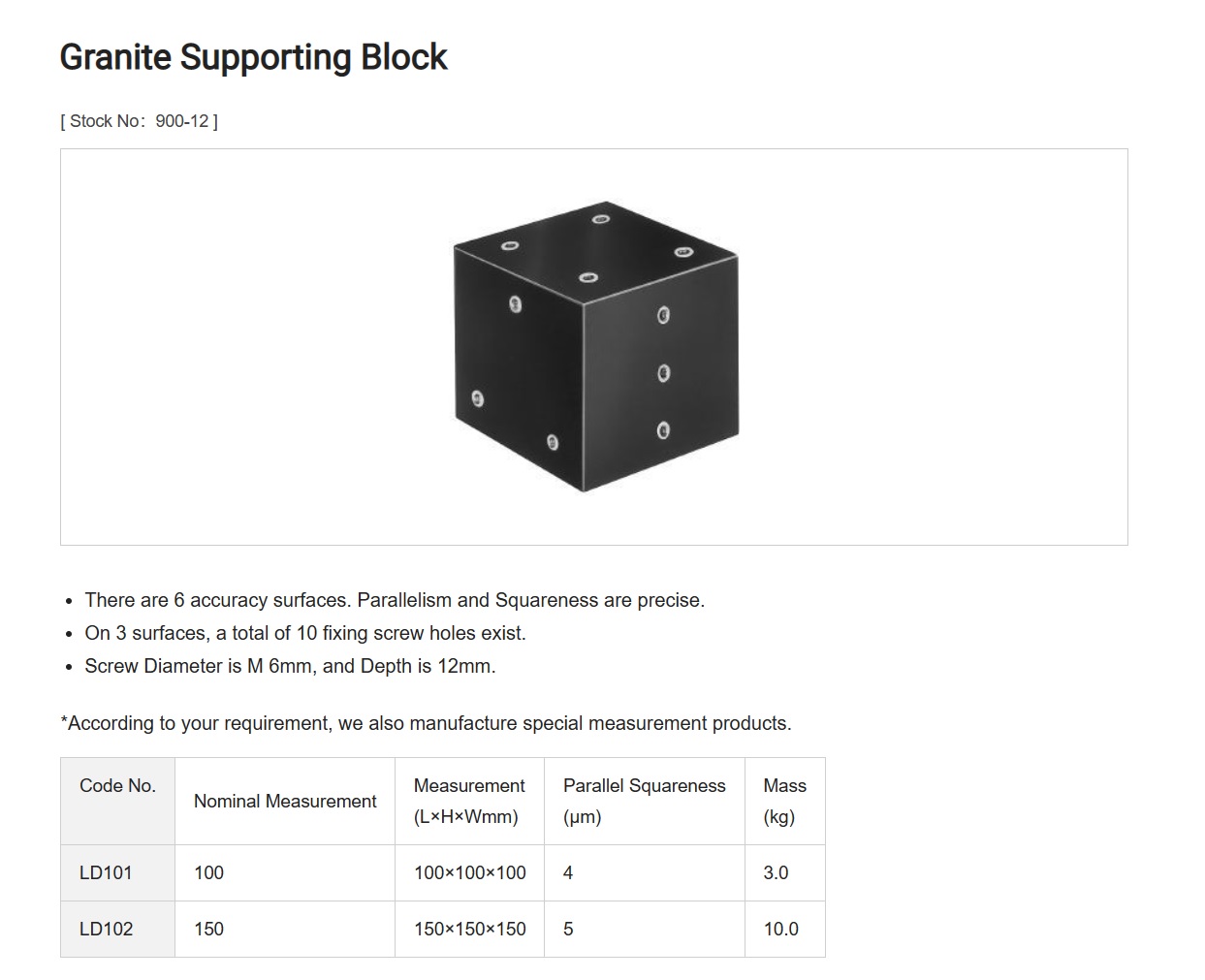Image resolution: width=1205 pixels, height=980 pixels.
Task: Click the Mass (kg) column header
Action: (785, 801)
